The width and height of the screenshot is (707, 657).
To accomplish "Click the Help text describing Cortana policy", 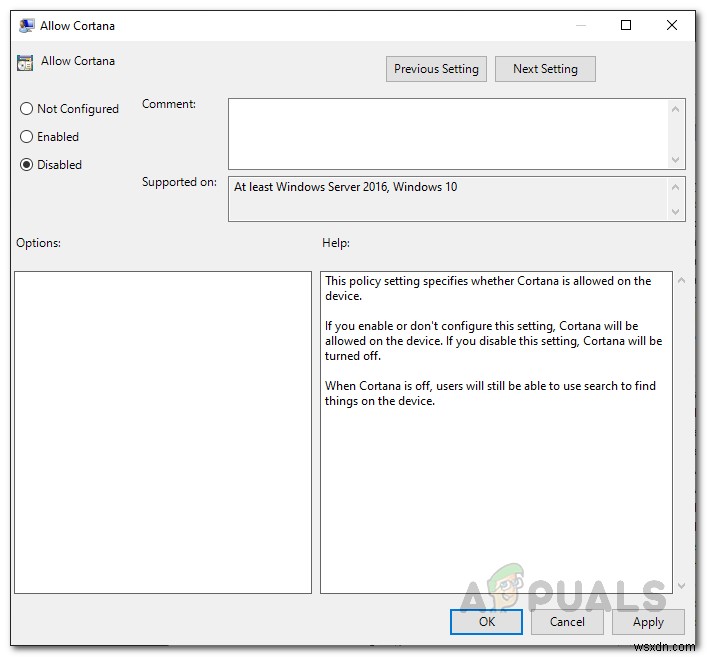I will point(493,341).
